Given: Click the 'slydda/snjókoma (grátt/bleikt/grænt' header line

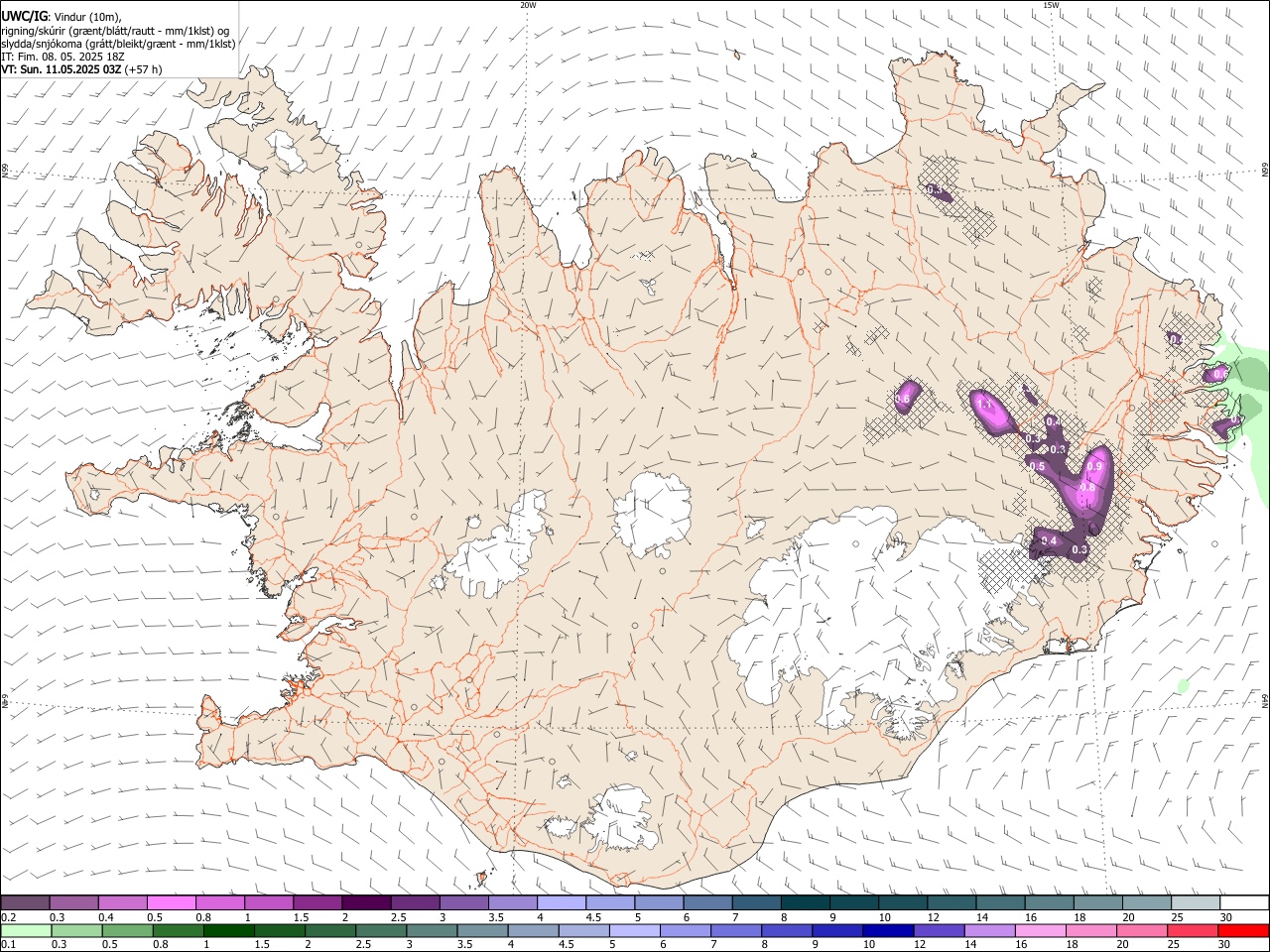Looking at the screenshot, I should [x=118, y=44].
